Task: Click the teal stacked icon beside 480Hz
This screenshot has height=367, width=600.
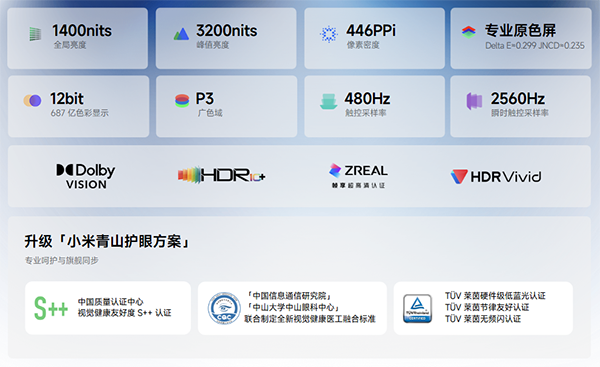Action: [328, 101]
